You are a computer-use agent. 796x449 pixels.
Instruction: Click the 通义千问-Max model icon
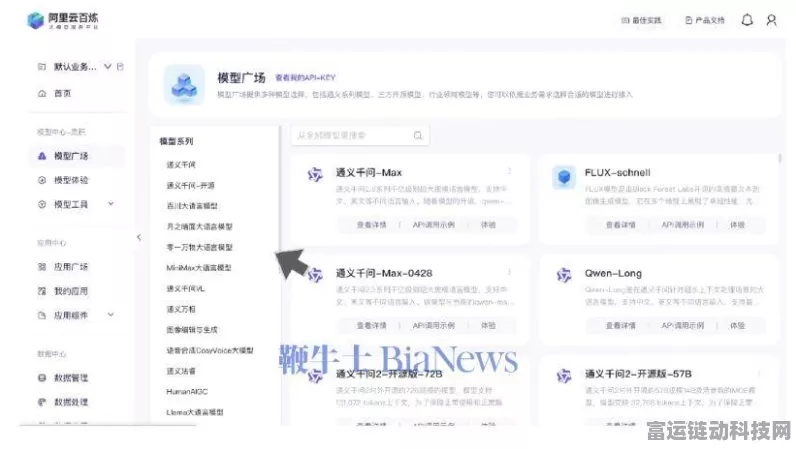315,175
